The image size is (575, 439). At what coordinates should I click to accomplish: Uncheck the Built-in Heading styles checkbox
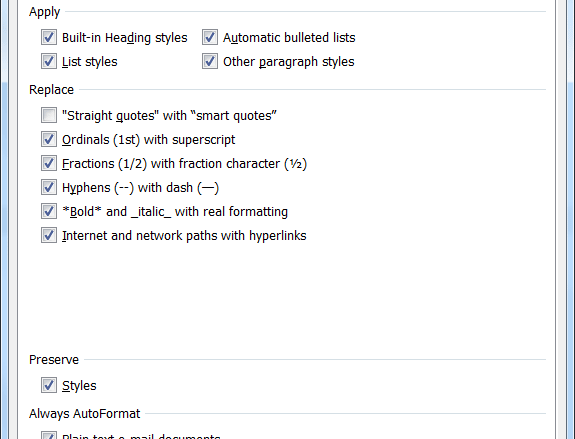(49, 37)
